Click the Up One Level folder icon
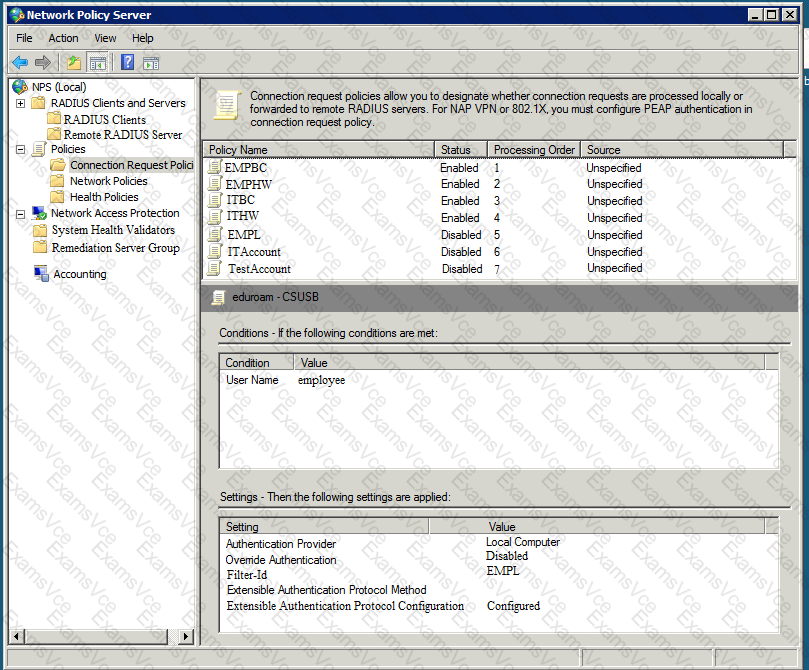809x670 pixels. click(x=74, y=62)
